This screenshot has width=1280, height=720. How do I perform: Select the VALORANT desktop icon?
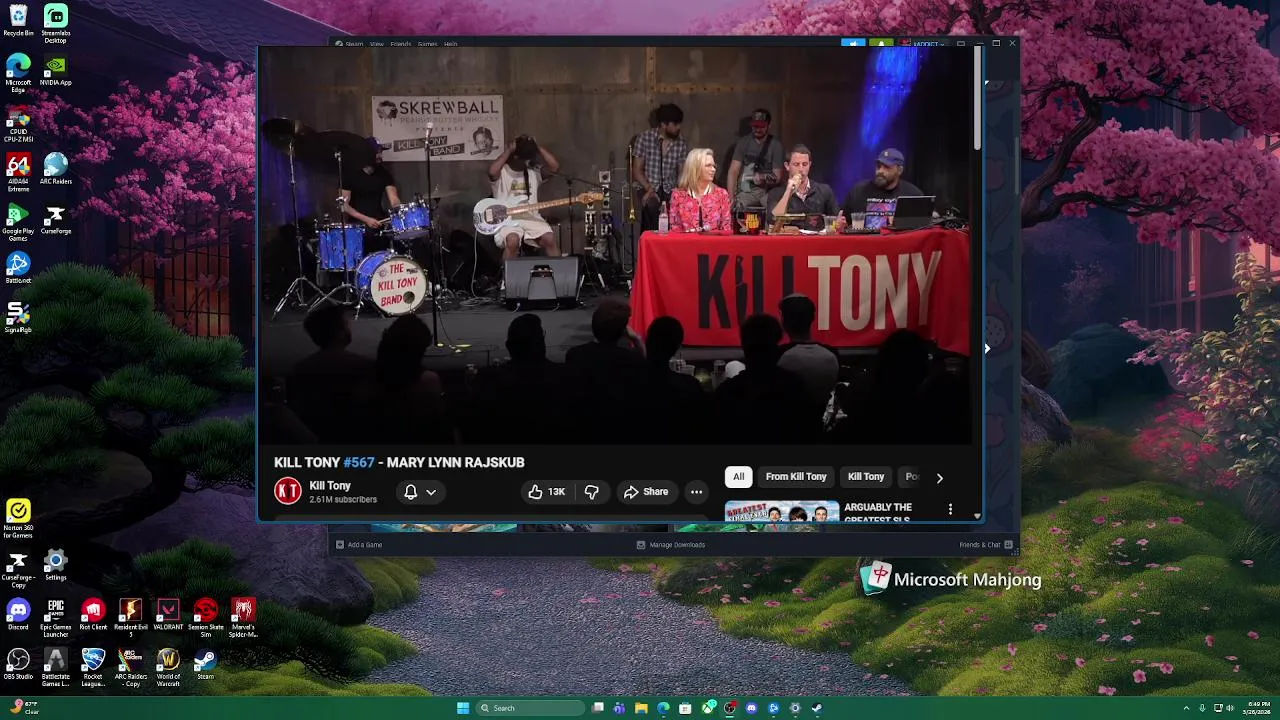tap(168, 614)
